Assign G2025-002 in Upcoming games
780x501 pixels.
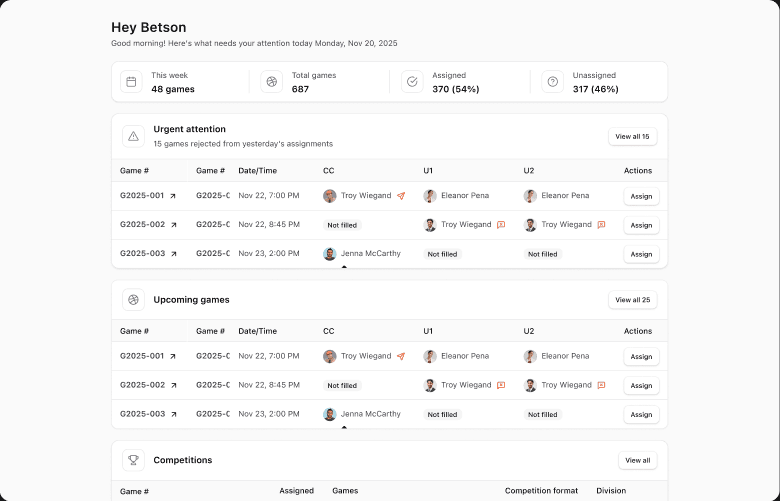[x=641, y=386]
